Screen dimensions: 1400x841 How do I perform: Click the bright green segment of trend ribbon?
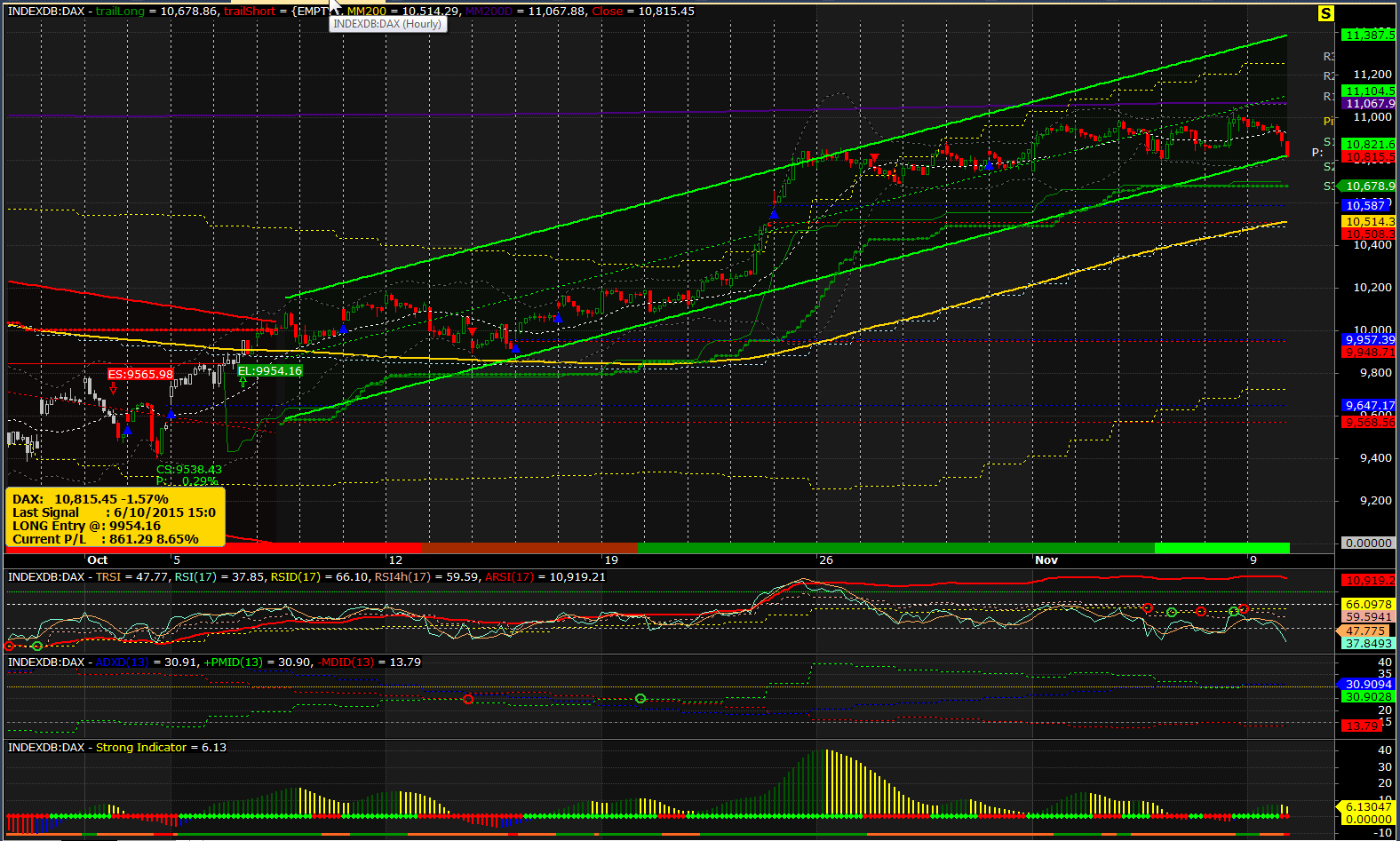[x=1221, y=548]
